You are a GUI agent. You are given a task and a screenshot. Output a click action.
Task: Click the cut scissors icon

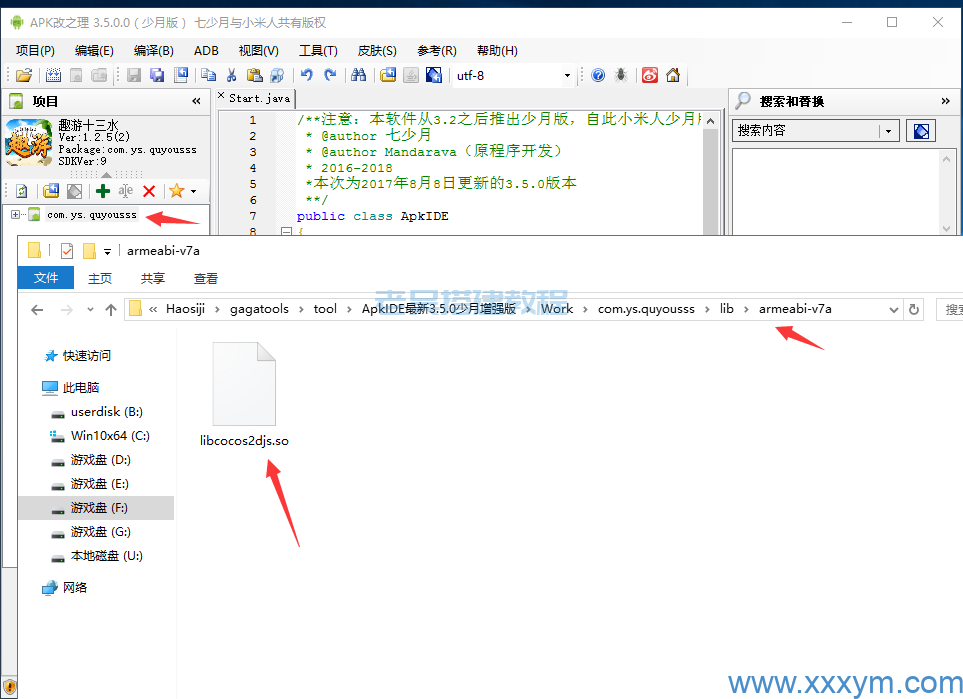pos(231,75)
